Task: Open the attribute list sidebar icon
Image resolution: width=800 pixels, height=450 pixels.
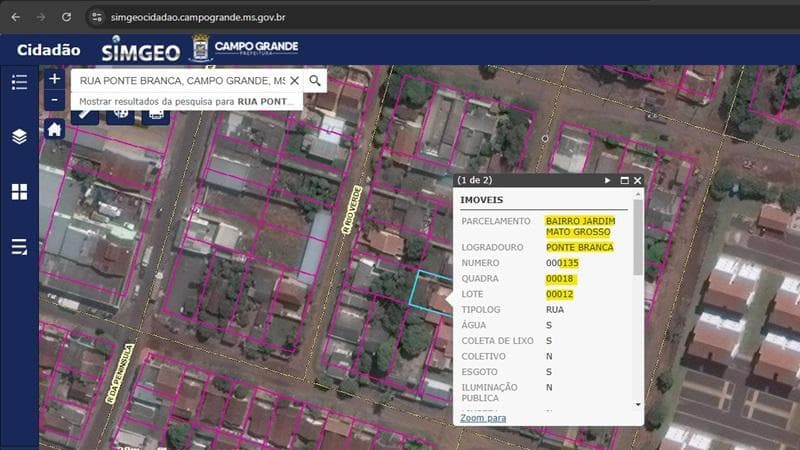Action: click(x=19, y=247)
